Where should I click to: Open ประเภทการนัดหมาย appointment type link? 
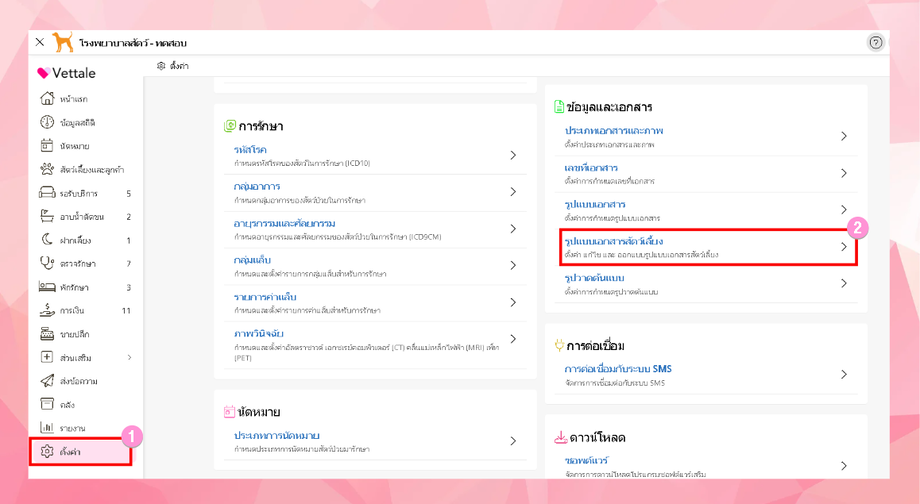[276, 435]
